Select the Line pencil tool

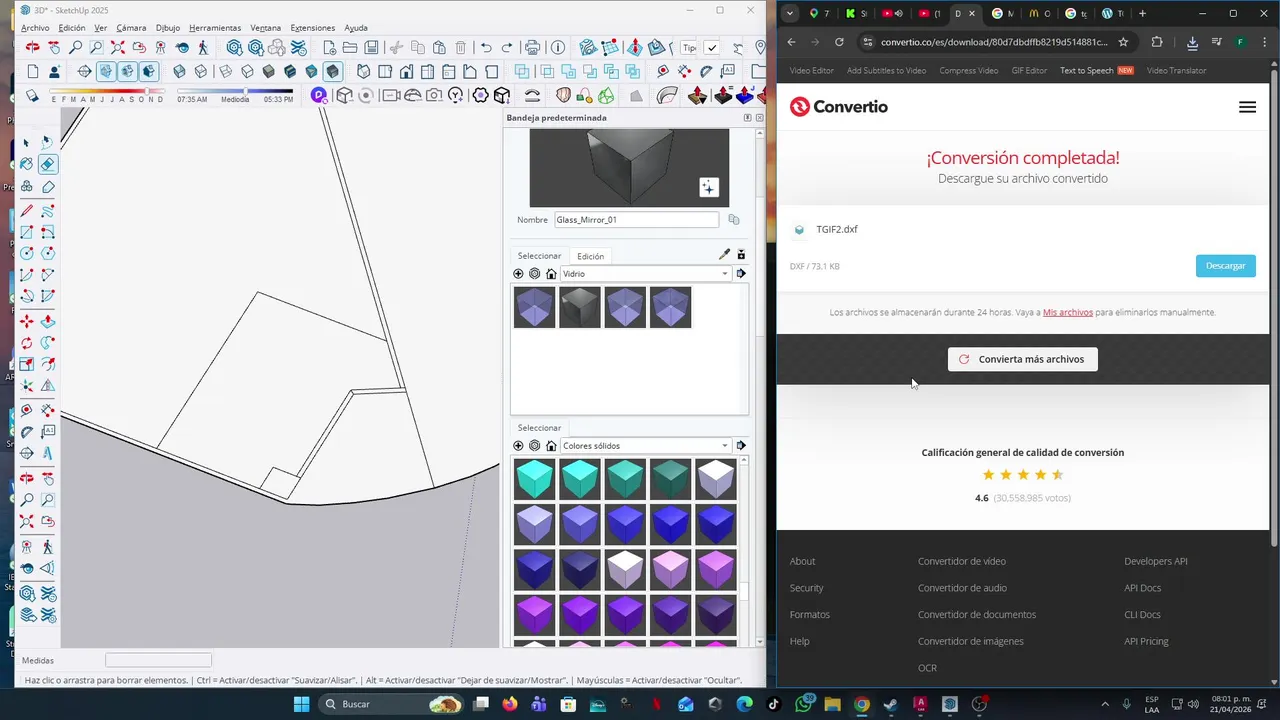click(x=26, y=211)
